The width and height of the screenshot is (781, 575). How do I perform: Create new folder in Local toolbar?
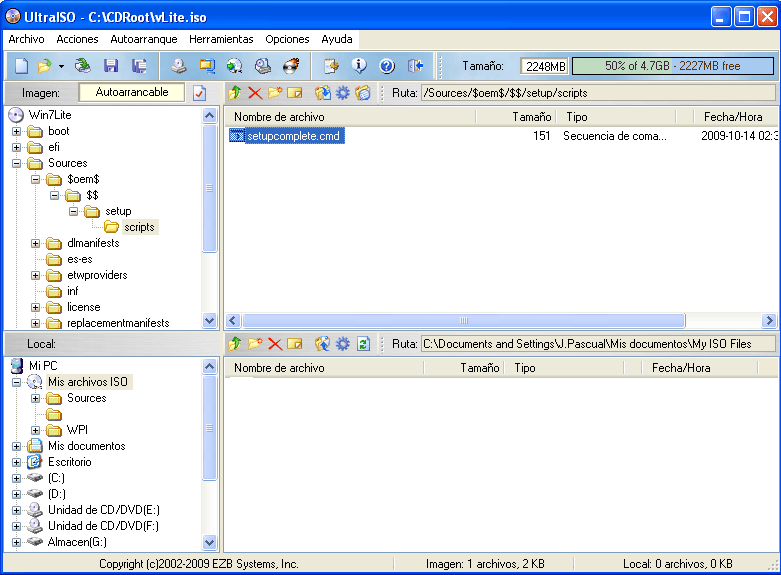pos(255,343)
